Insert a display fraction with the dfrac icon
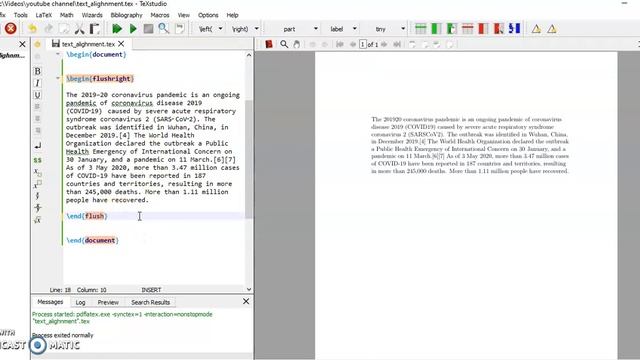Image resolution: width=640 pixels, height=360 pixels. pyautogui.click(x=38, y=208)
